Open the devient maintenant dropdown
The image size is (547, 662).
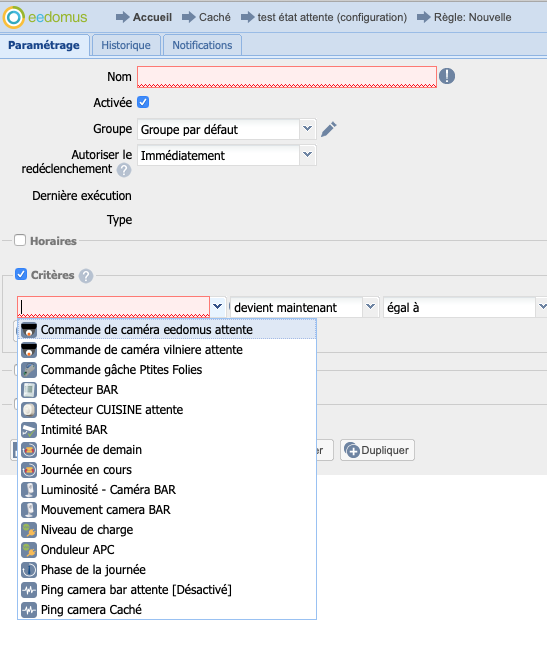click(x=370, y=307)
